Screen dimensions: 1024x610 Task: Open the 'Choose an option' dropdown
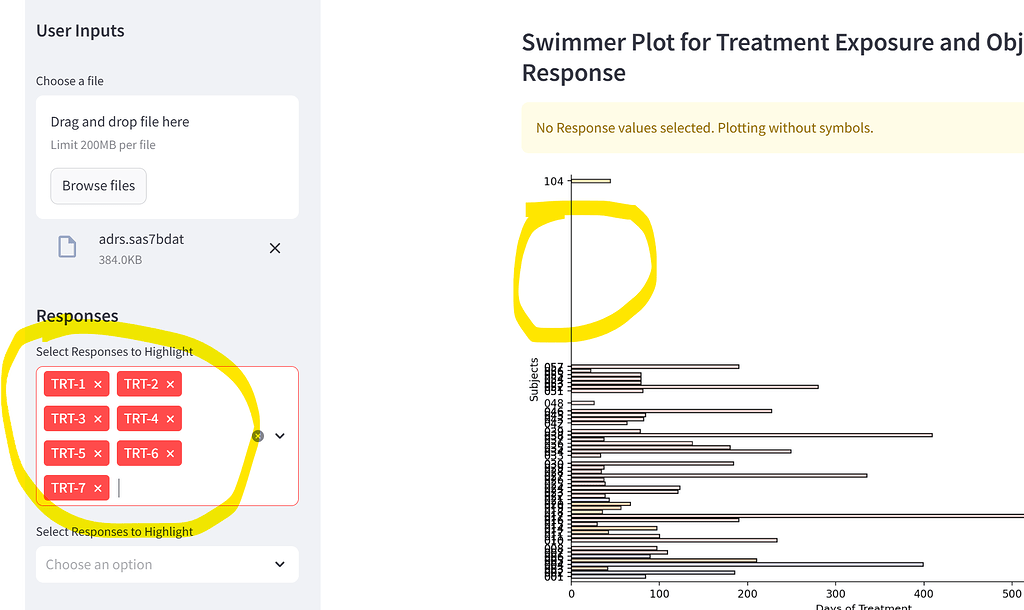point(150,564)
